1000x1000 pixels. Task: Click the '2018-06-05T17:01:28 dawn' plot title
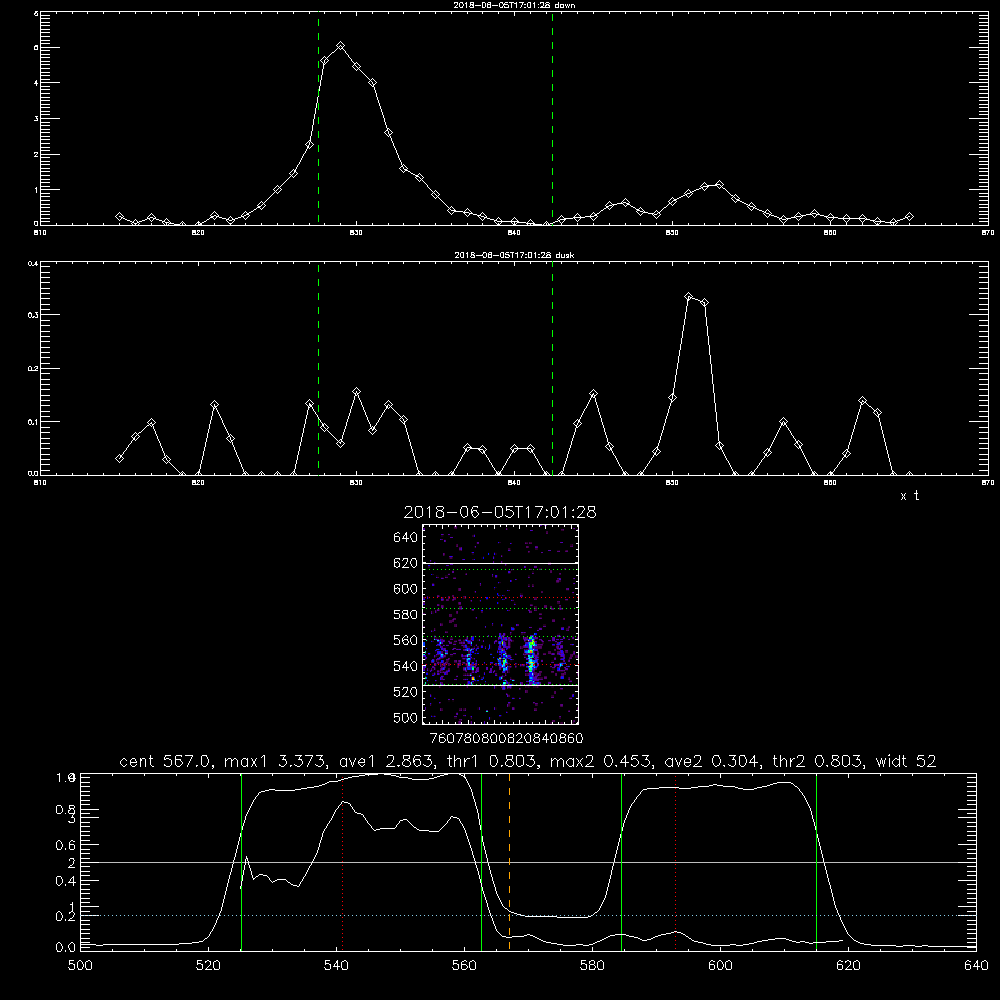click(x=514, y=5)
